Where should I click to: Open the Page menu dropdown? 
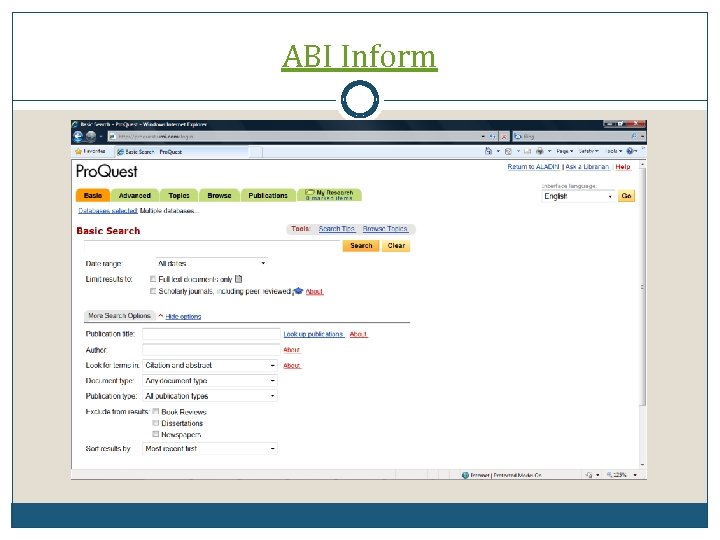[x=564, y=151]
